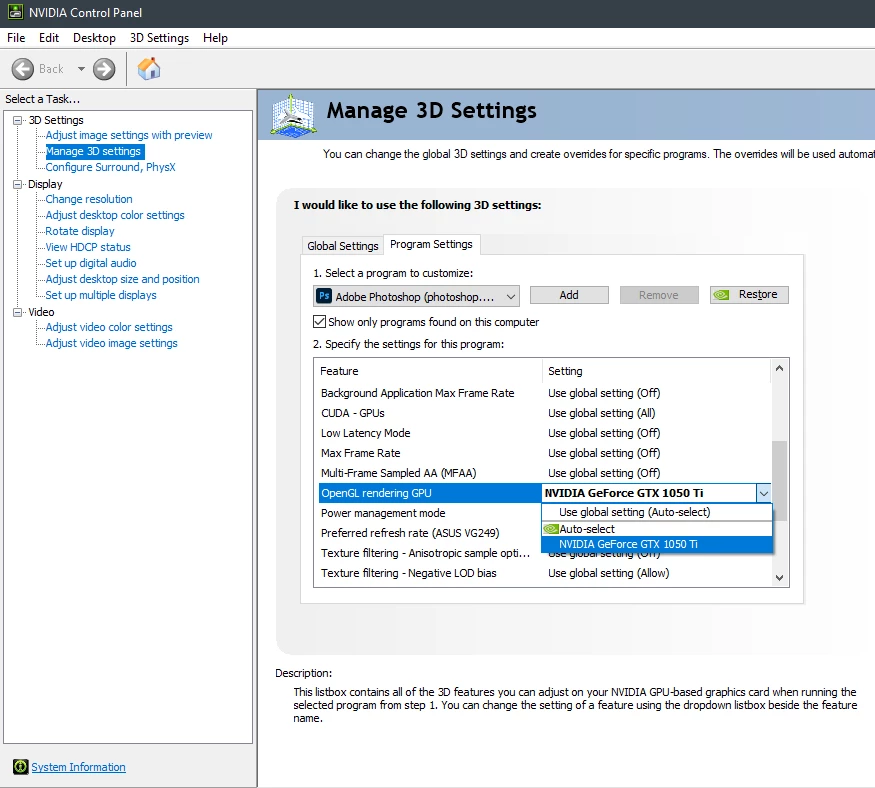Select the Low Latency Mode row

tap(545, 433)
